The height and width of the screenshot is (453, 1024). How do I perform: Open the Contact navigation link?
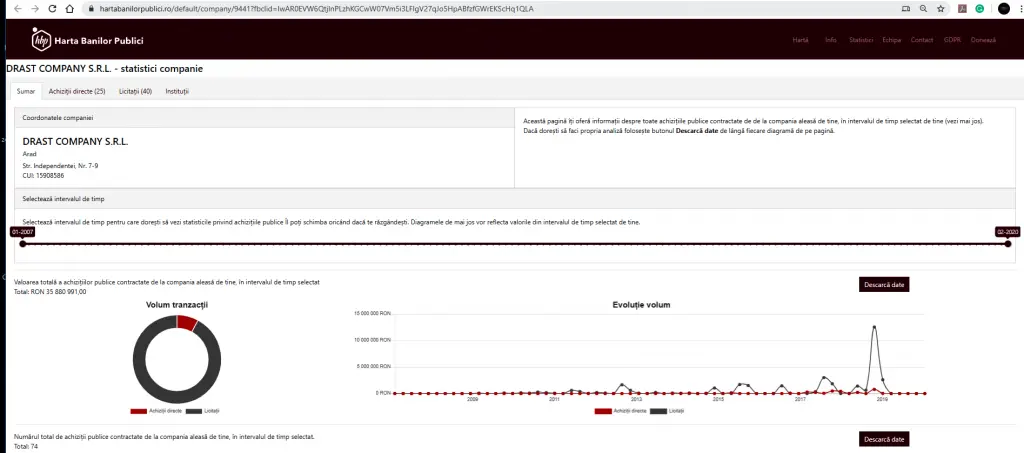pos(921,40)
